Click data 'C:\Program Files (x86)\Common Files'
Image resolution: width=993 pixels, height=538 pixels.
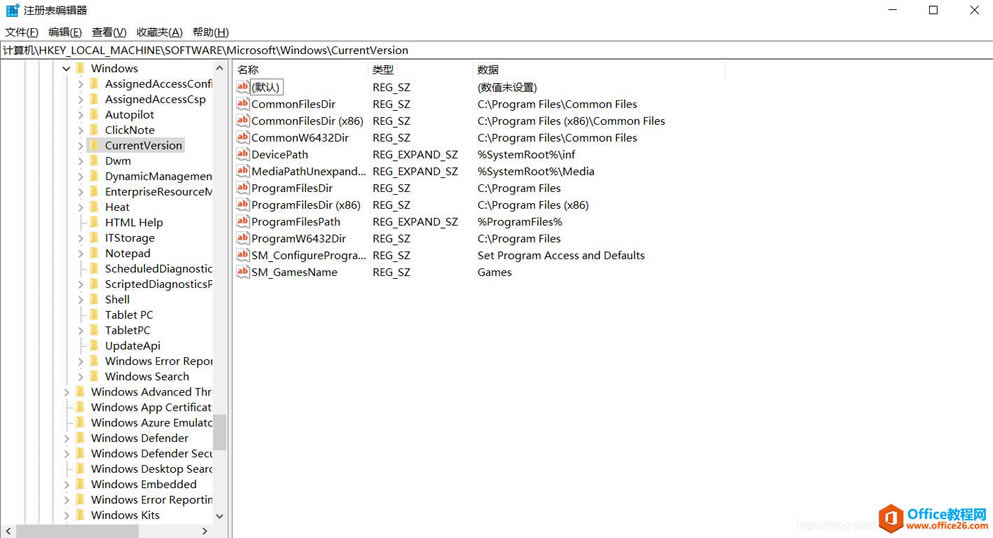click(571, 121)
